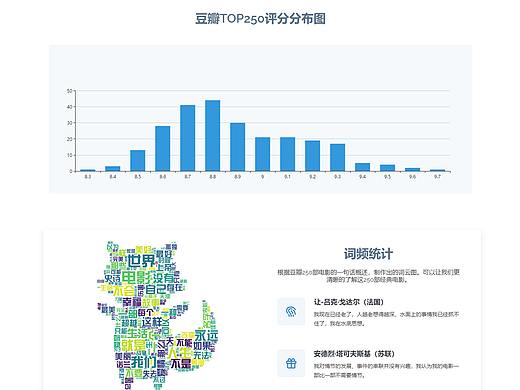Select the bar for rating 8.6
This screenshot has height=390, width=520.
(163, 149)
